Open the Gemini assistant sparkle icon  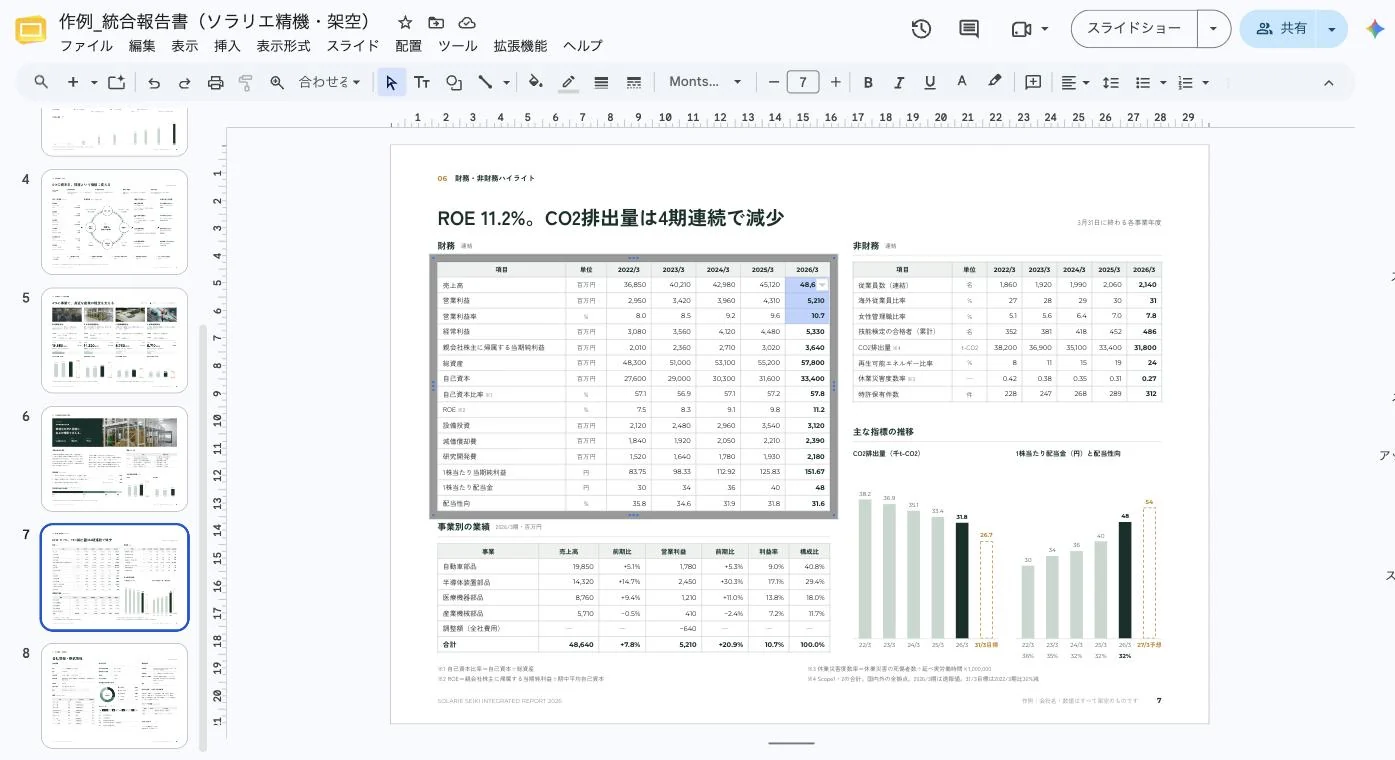pyautogui.click(x=1375, y=29)
